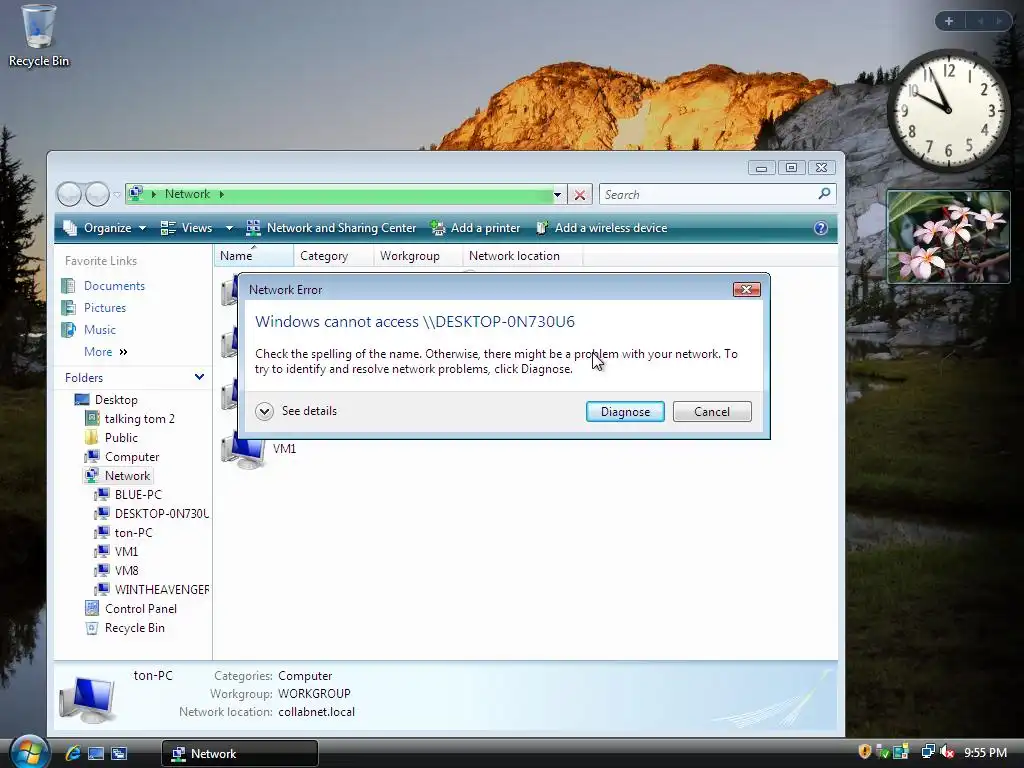
Task: Click Add a printer
Action: (475, 228)
